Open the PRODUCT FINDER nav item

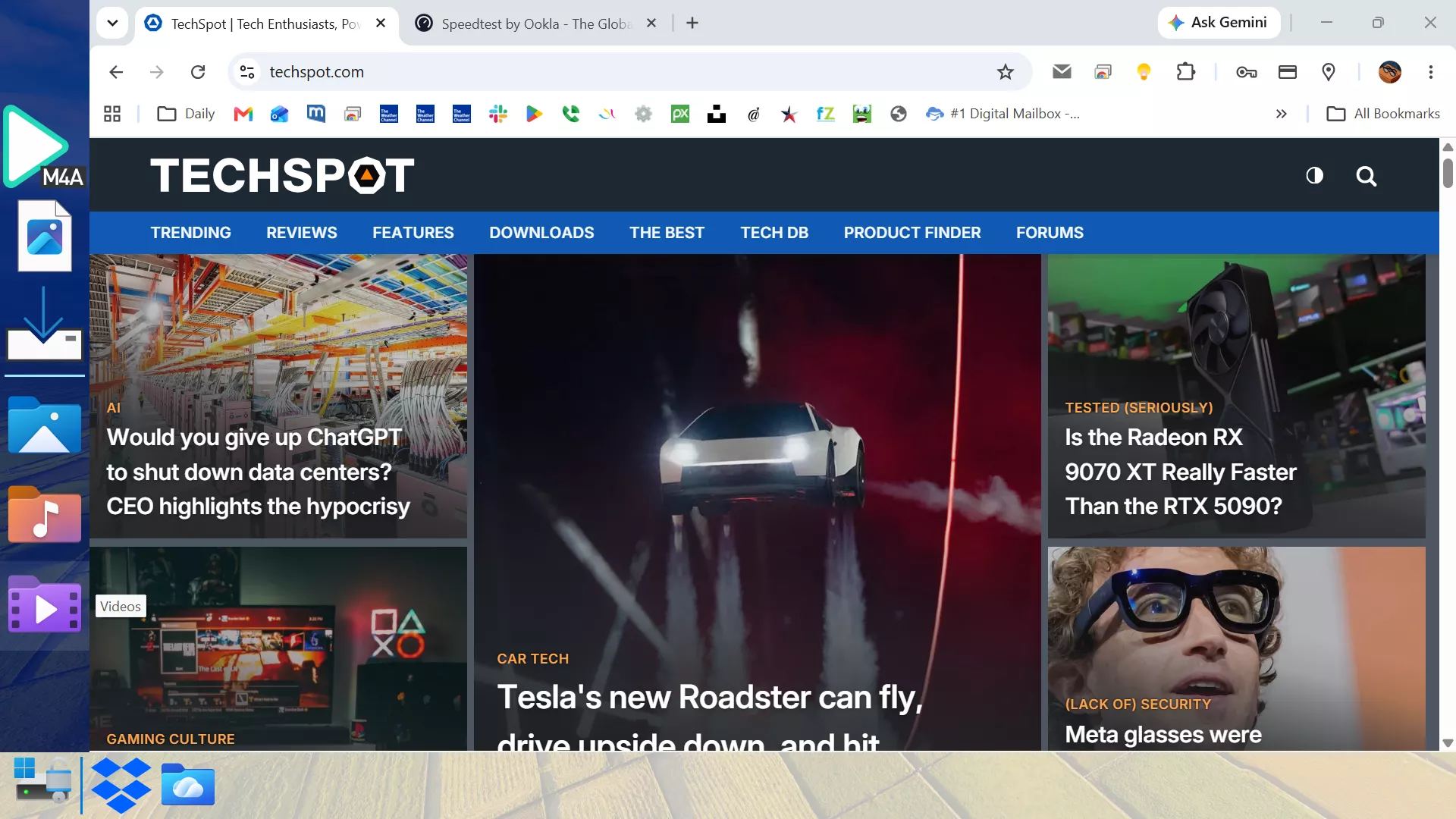tap(912, 233)
